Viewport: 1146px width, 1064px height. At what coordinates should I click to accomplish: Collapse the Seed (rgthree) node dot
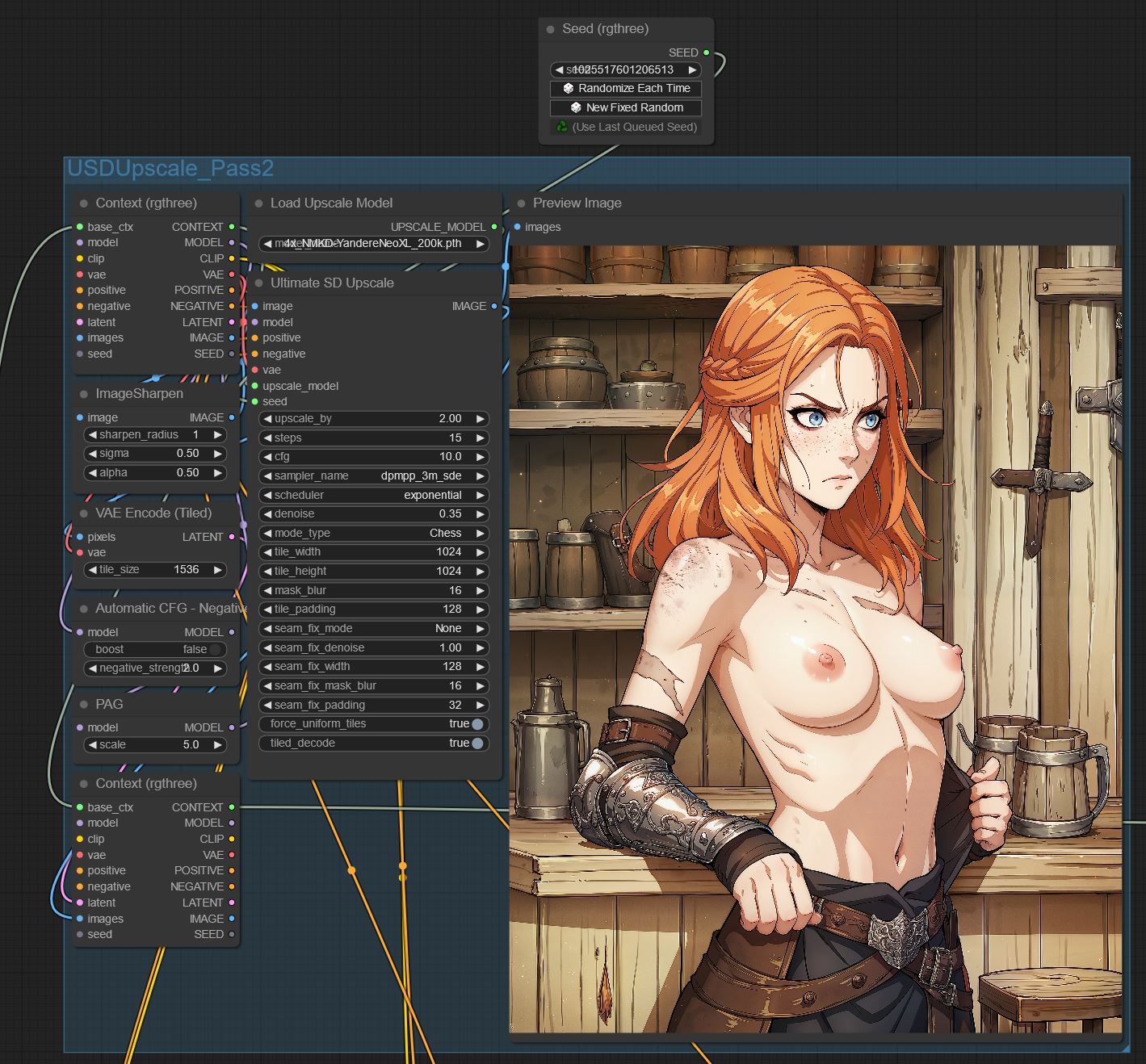pos(551,29)
